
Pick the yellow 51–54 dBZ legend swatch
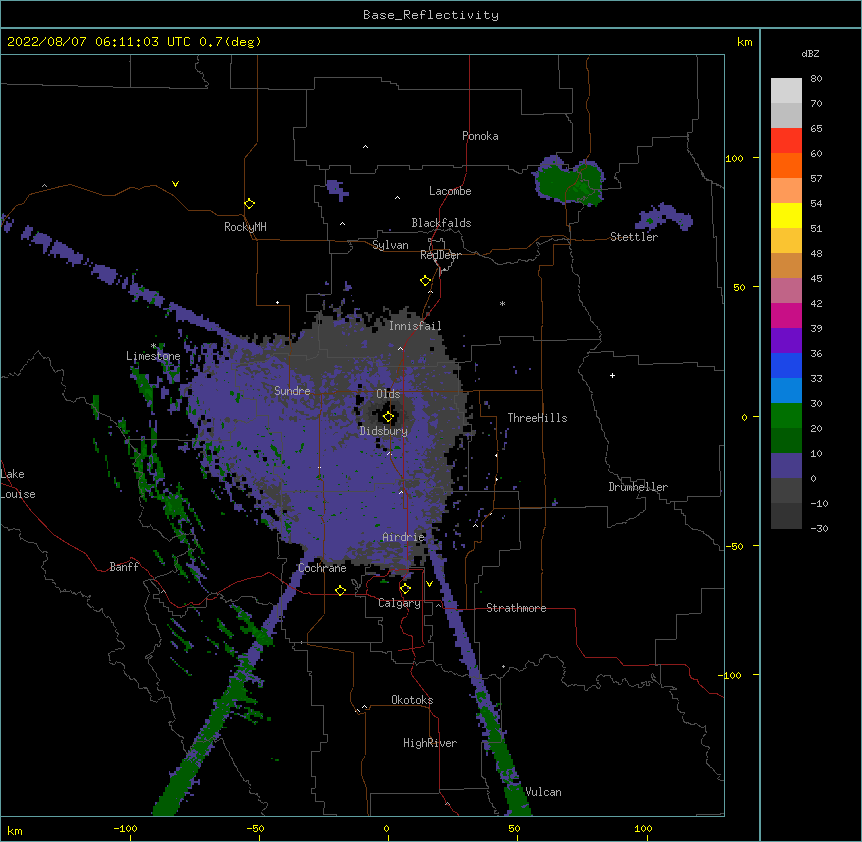pyautogui.click(x=786, y=215)
